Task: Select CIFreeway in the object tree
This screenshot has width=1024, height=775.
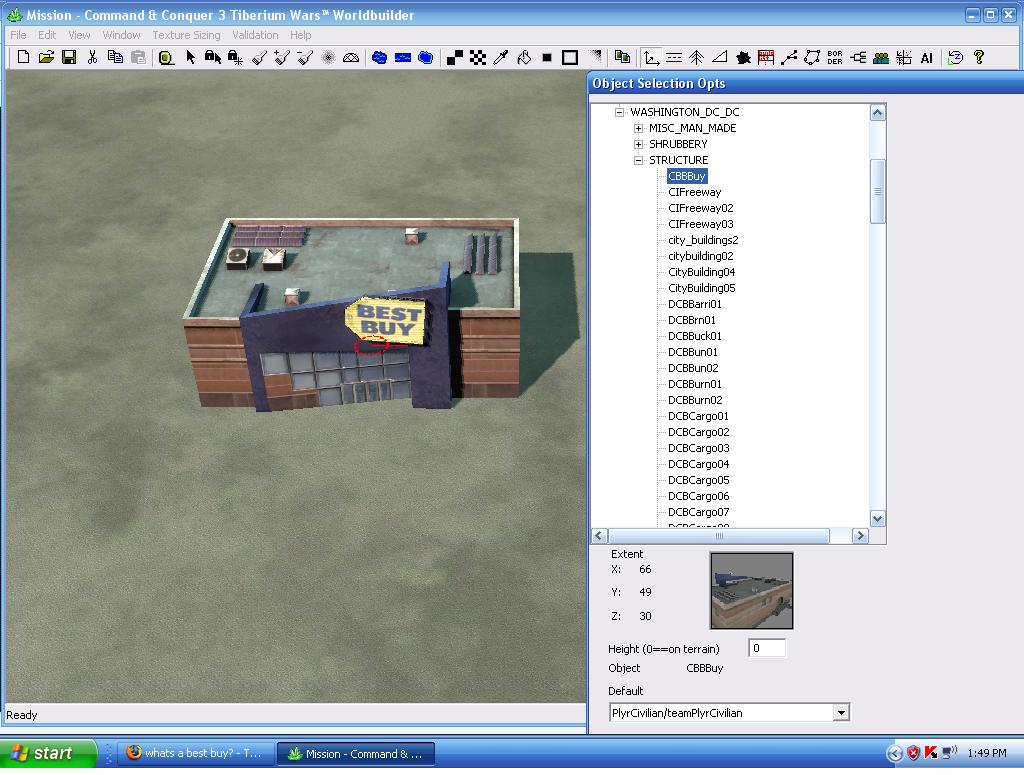Action: (x=694, y=192)
